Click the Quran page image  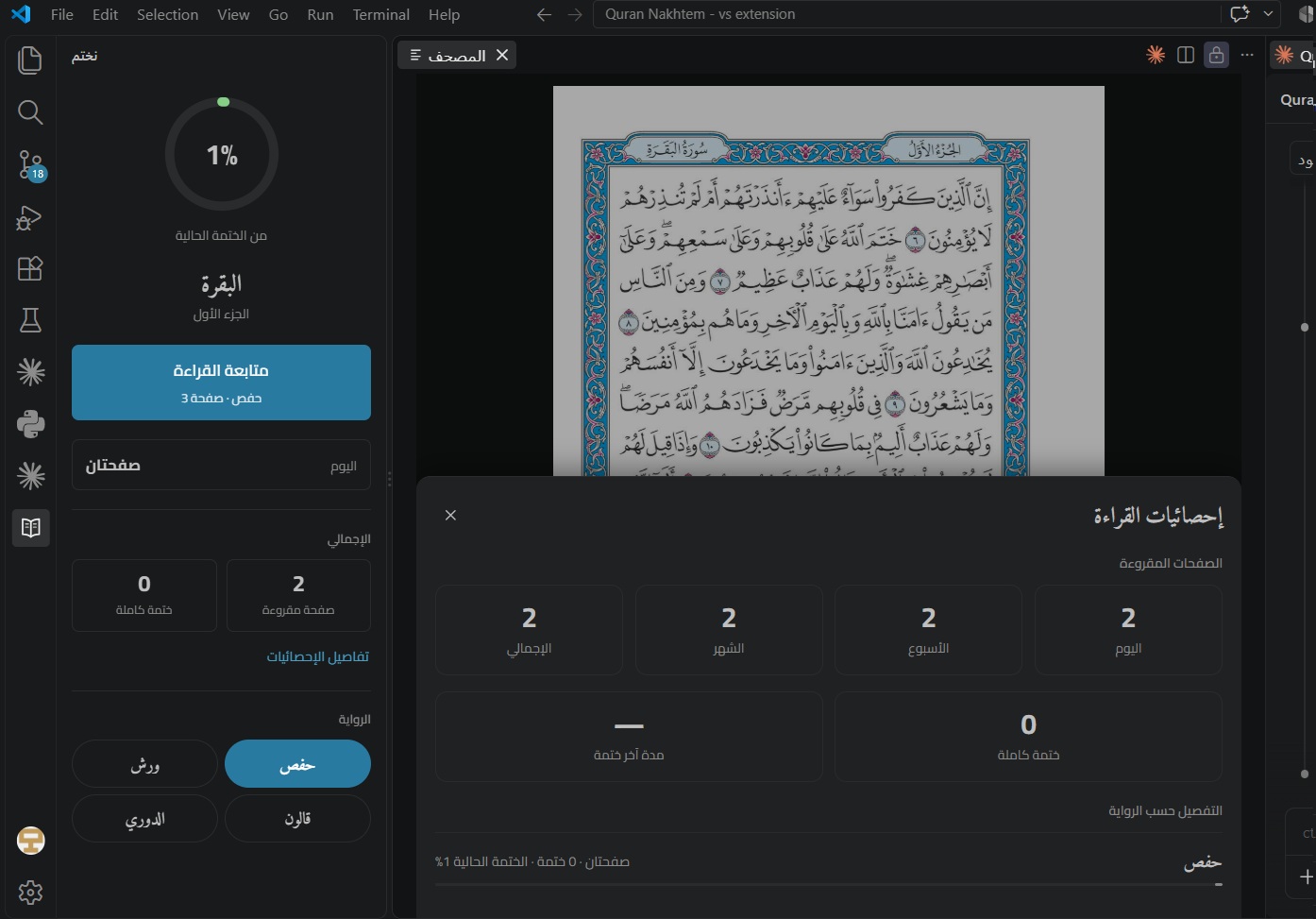[828, 281]
